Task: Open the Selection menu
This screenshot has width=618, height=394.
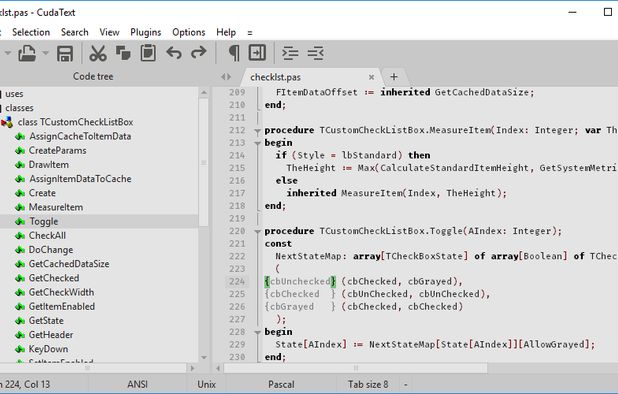Action: (x=31, y=32)
